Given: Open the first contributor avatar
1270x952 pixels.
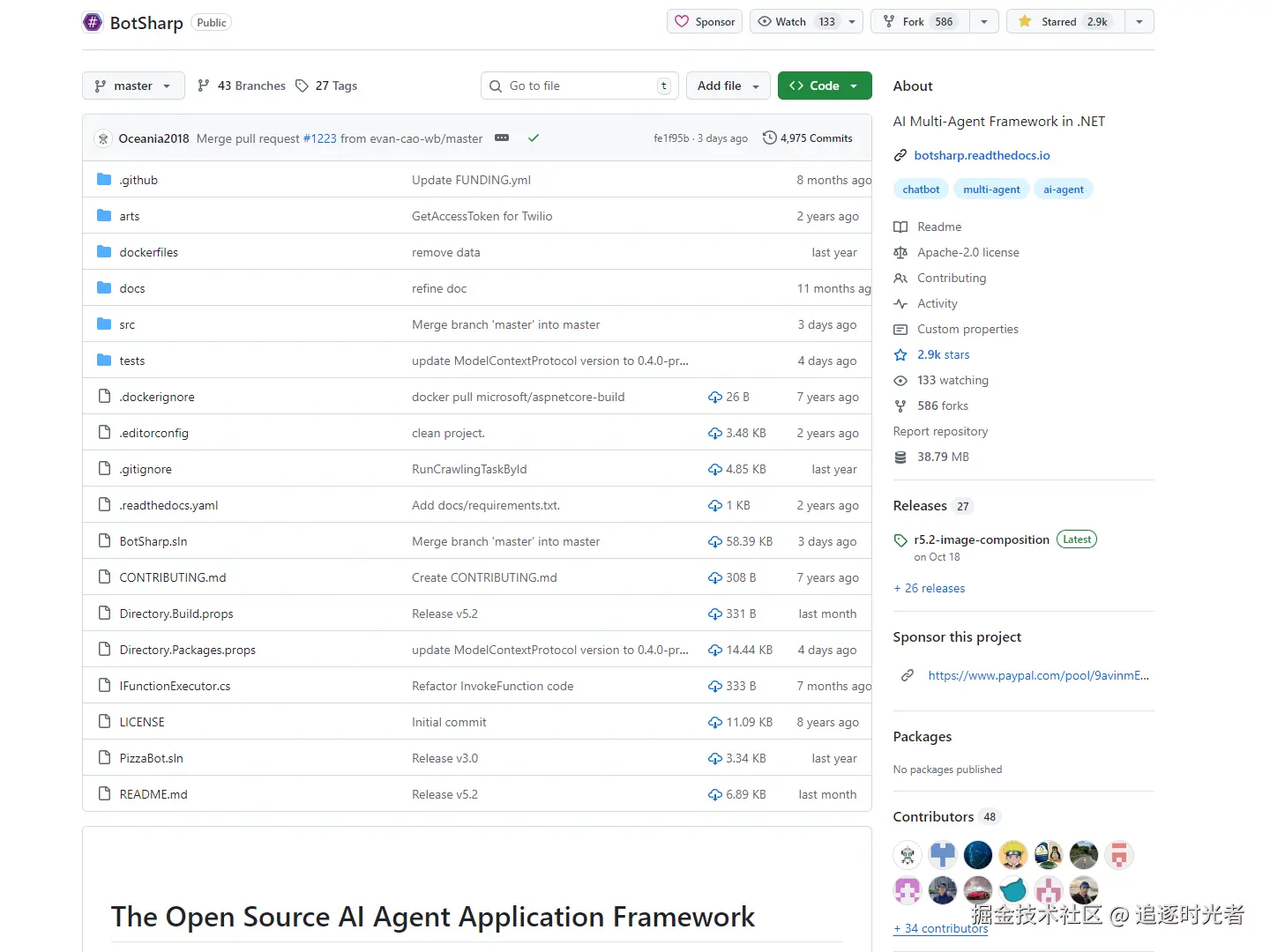Looking at the screenshot, I should [x=908, y=855].
